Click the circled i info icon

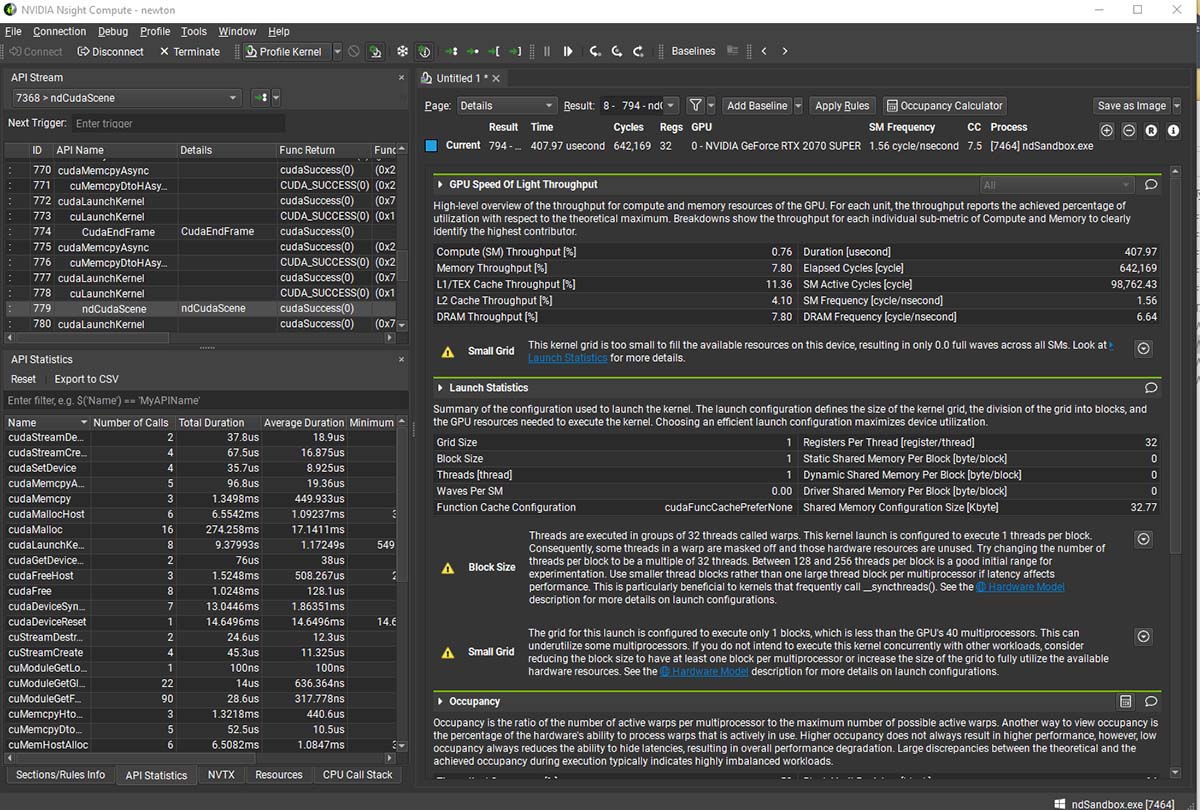pos(1173,130)
